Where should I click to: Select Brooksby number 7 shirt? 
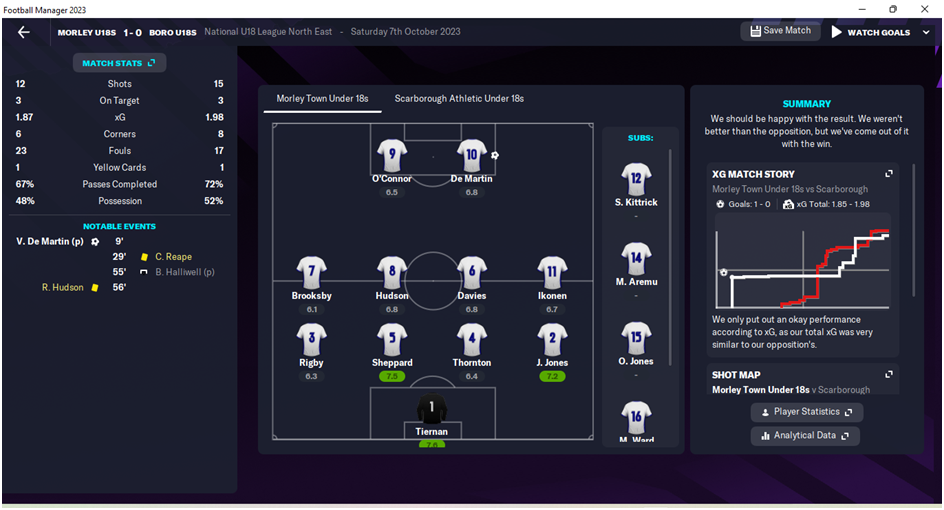312,273
